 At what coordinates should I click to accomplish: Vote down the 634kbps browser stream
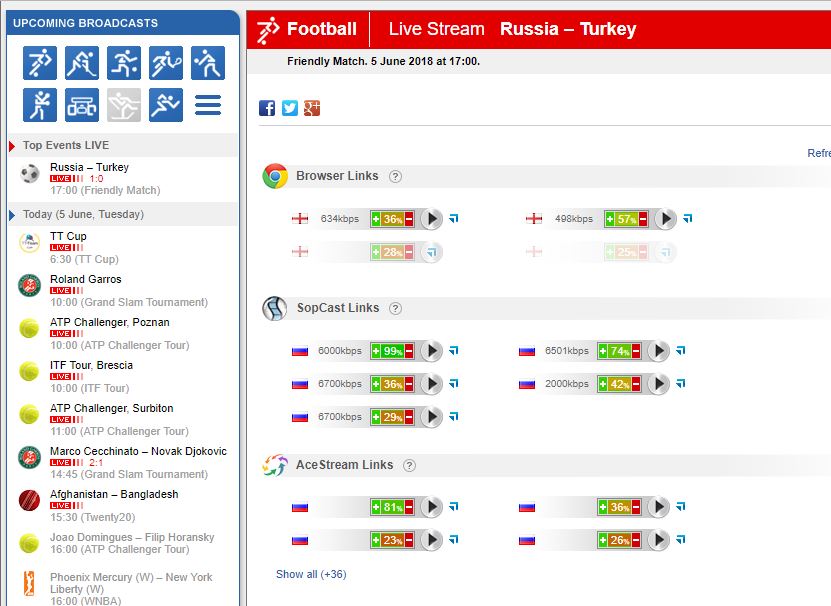(409, 219)
